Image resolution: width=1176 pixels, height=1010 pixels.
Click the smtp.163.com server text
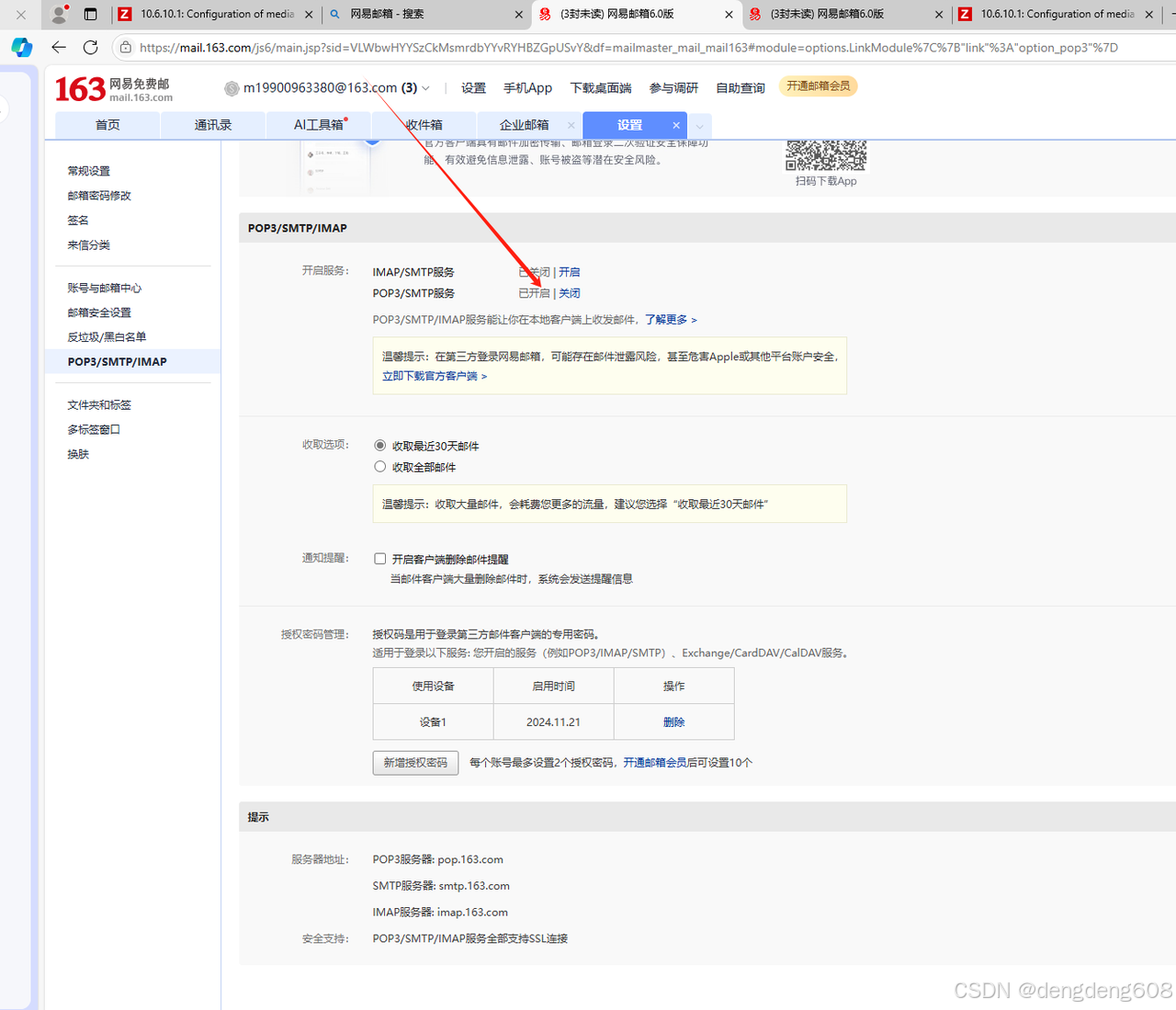point(474,886)
